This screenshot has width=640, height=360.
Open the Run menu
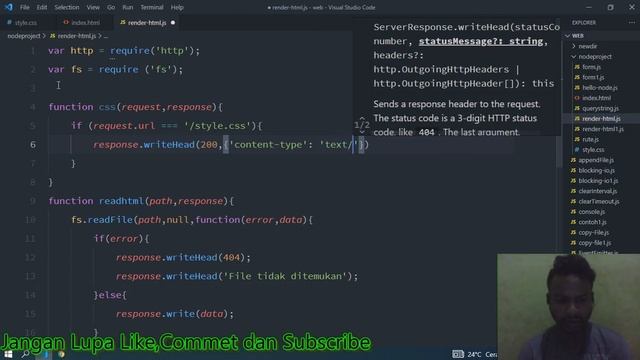click(128, 7)
